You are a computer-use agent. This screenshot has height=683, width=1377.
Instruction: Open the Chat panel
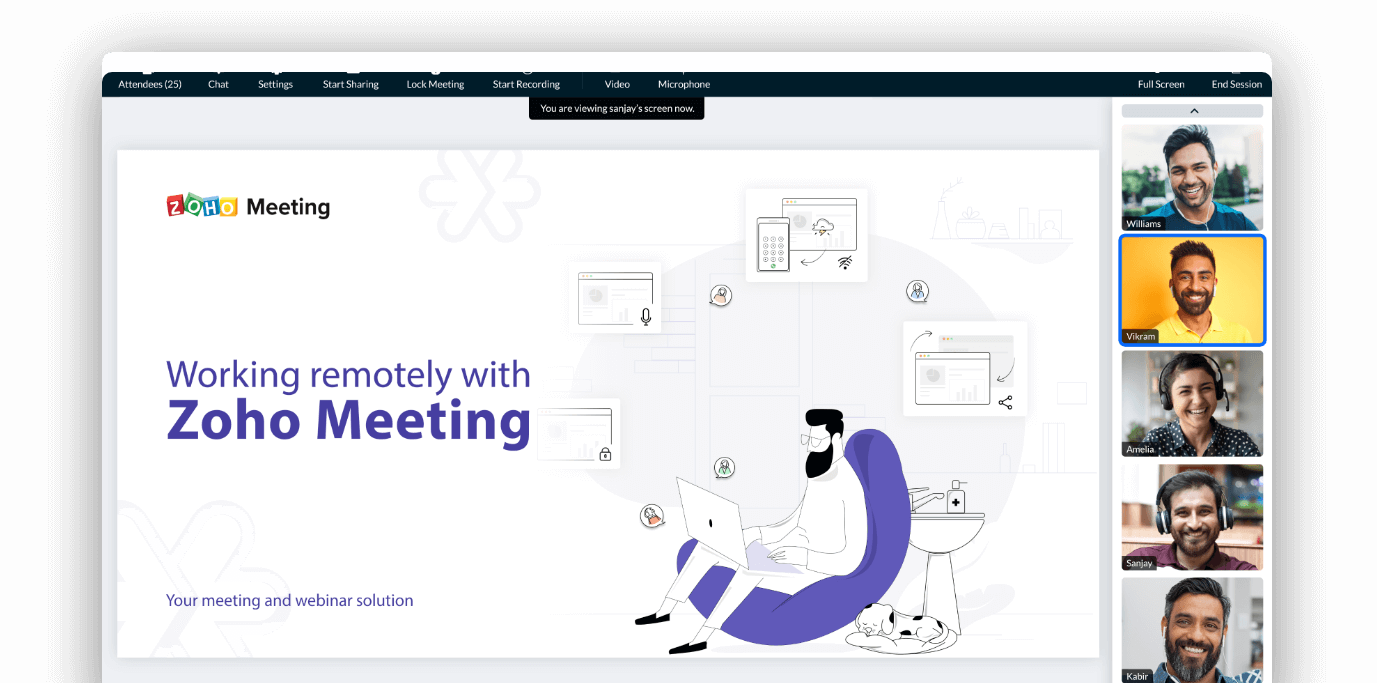(218, 84)
